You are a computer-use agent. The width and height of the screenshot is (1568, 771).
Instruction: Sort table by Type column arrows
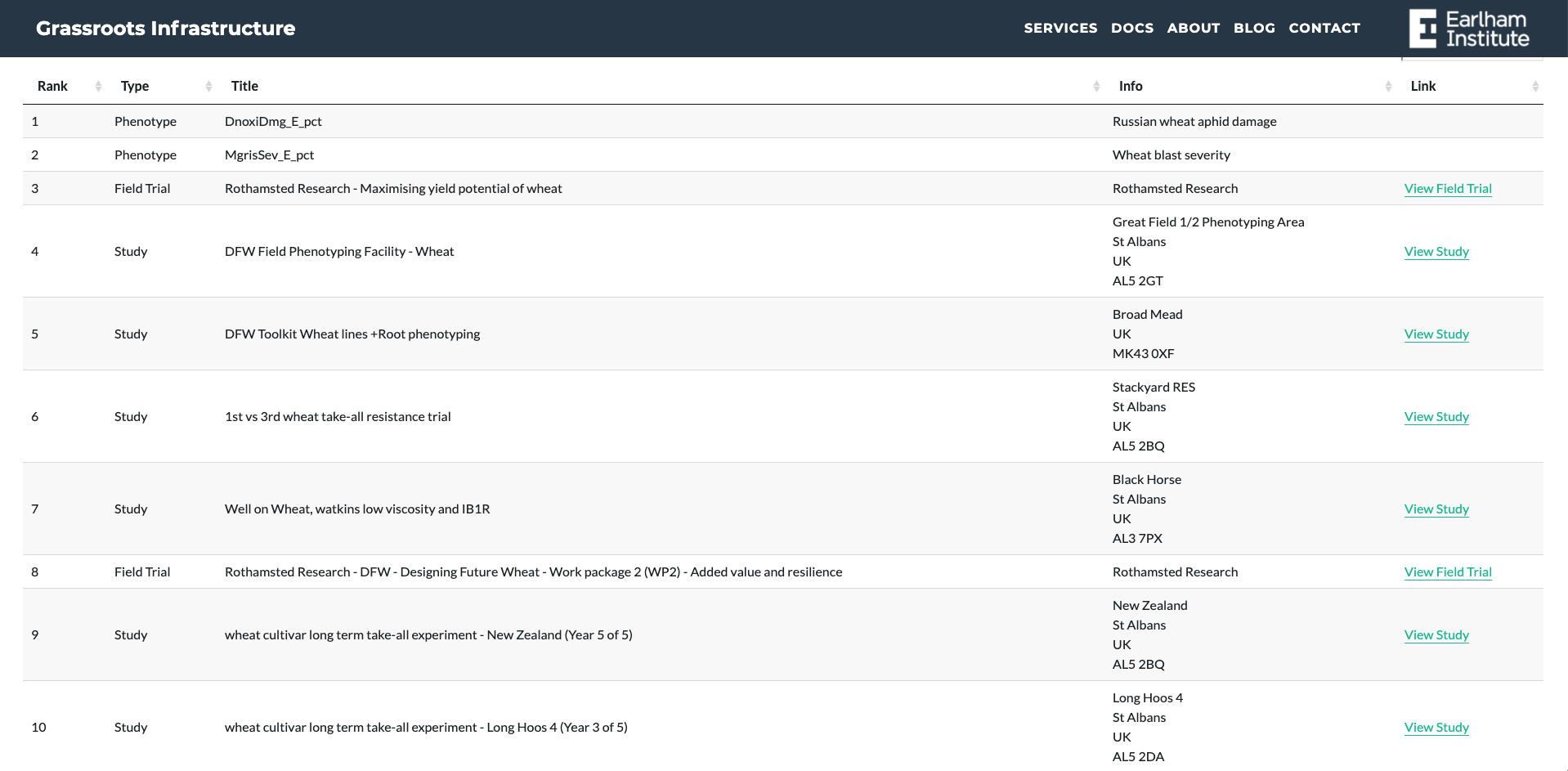point(208,86)
